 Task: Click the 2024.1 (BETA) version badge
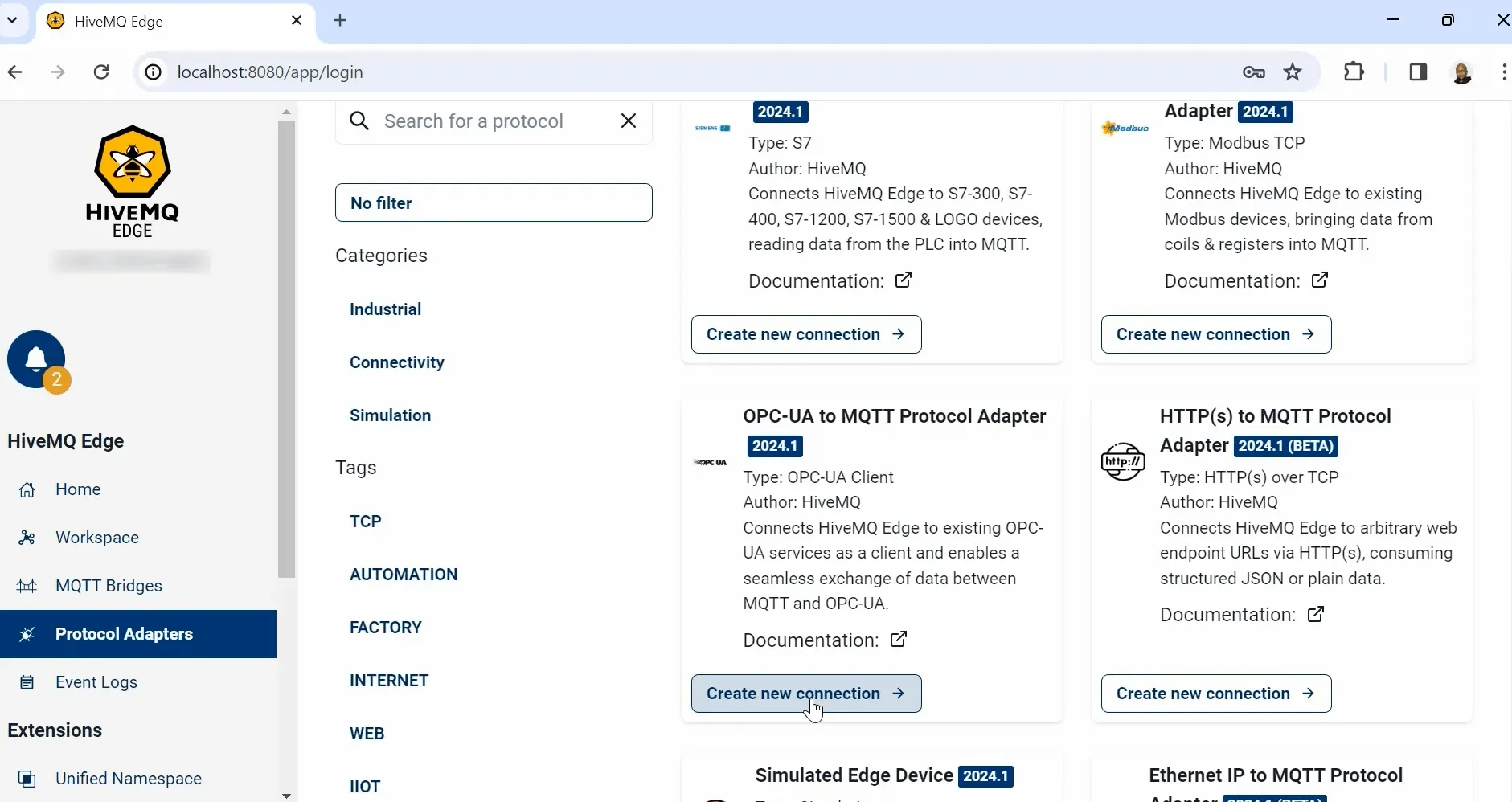click(x=1286, y=446)
